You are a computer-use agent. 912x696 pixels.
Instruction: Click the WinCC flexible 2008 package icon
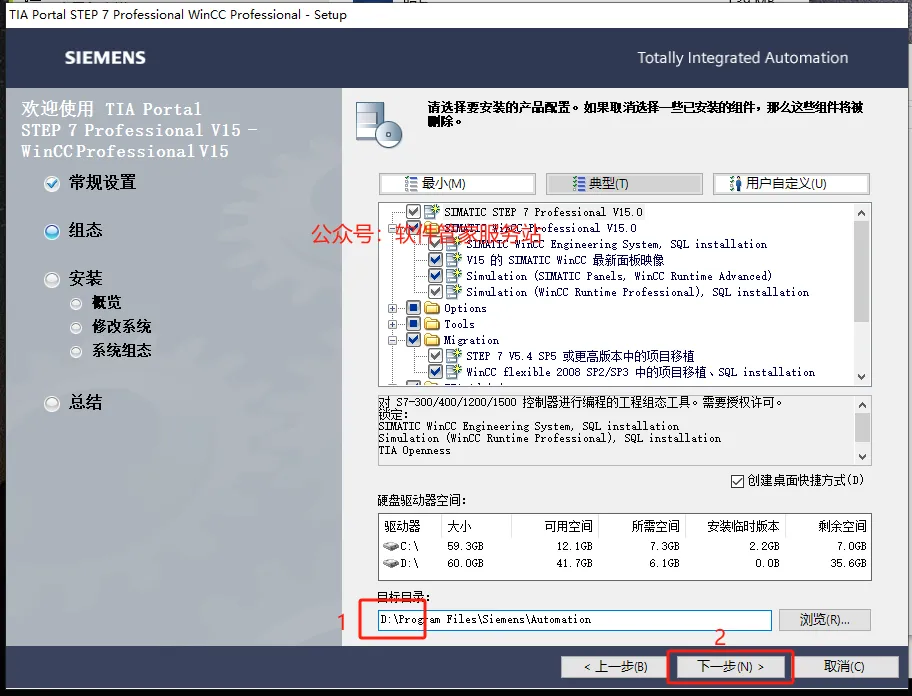pos(454,371)
